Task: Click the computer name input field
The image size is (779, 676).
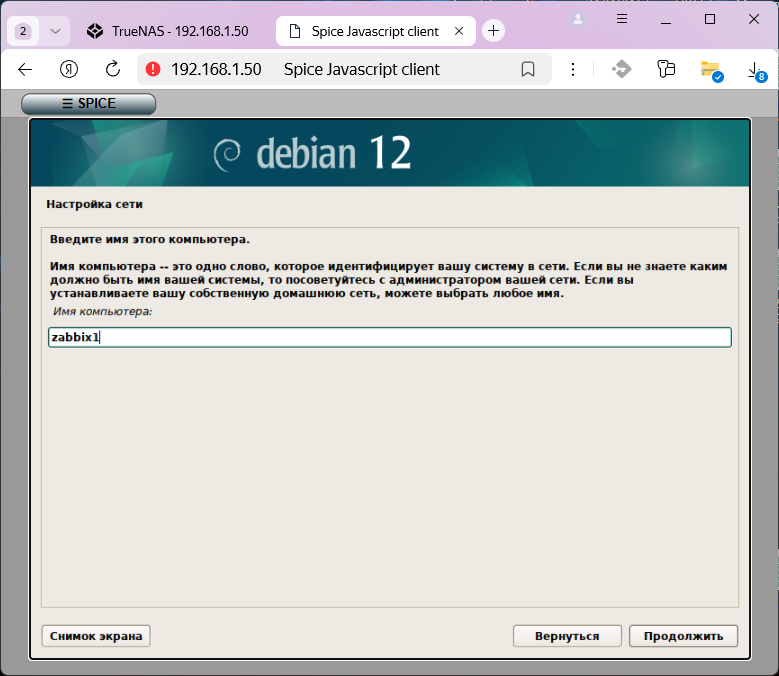Action: point(390,337)
